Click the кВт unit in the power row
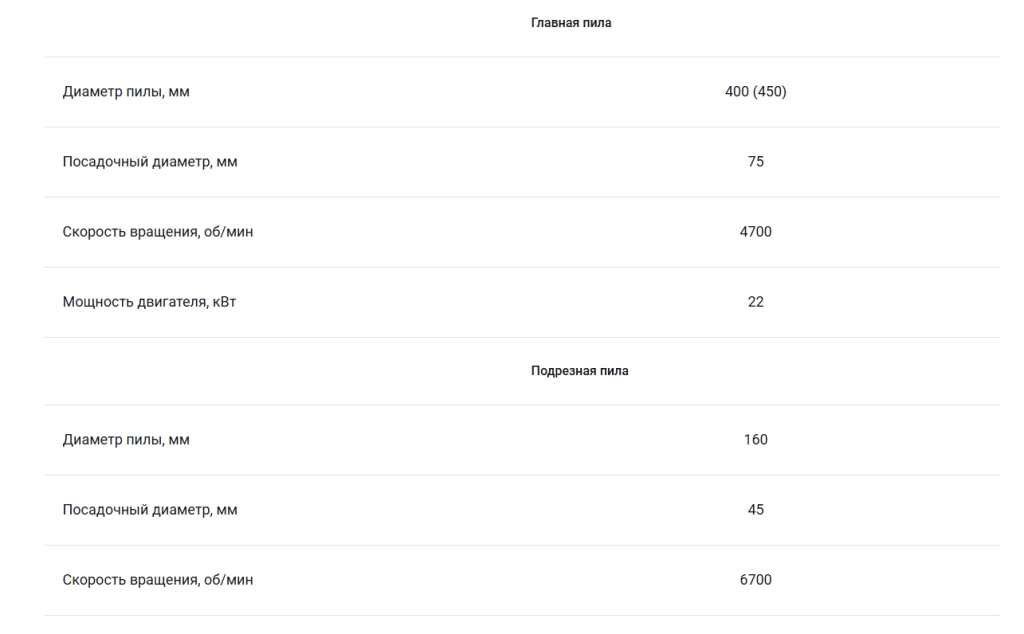The width and height of the screenshot is (1024, 634). (x=225, y=302)
